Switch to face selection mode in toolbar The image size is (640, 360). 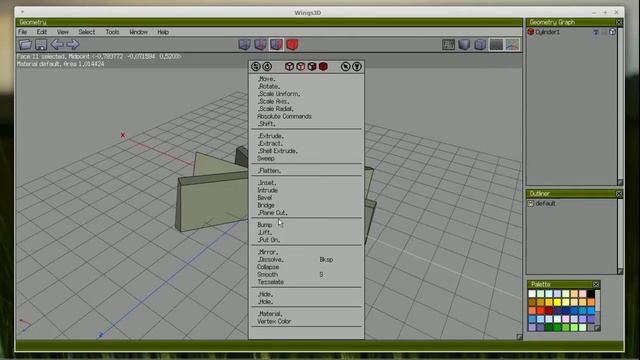tap(276, 44)
